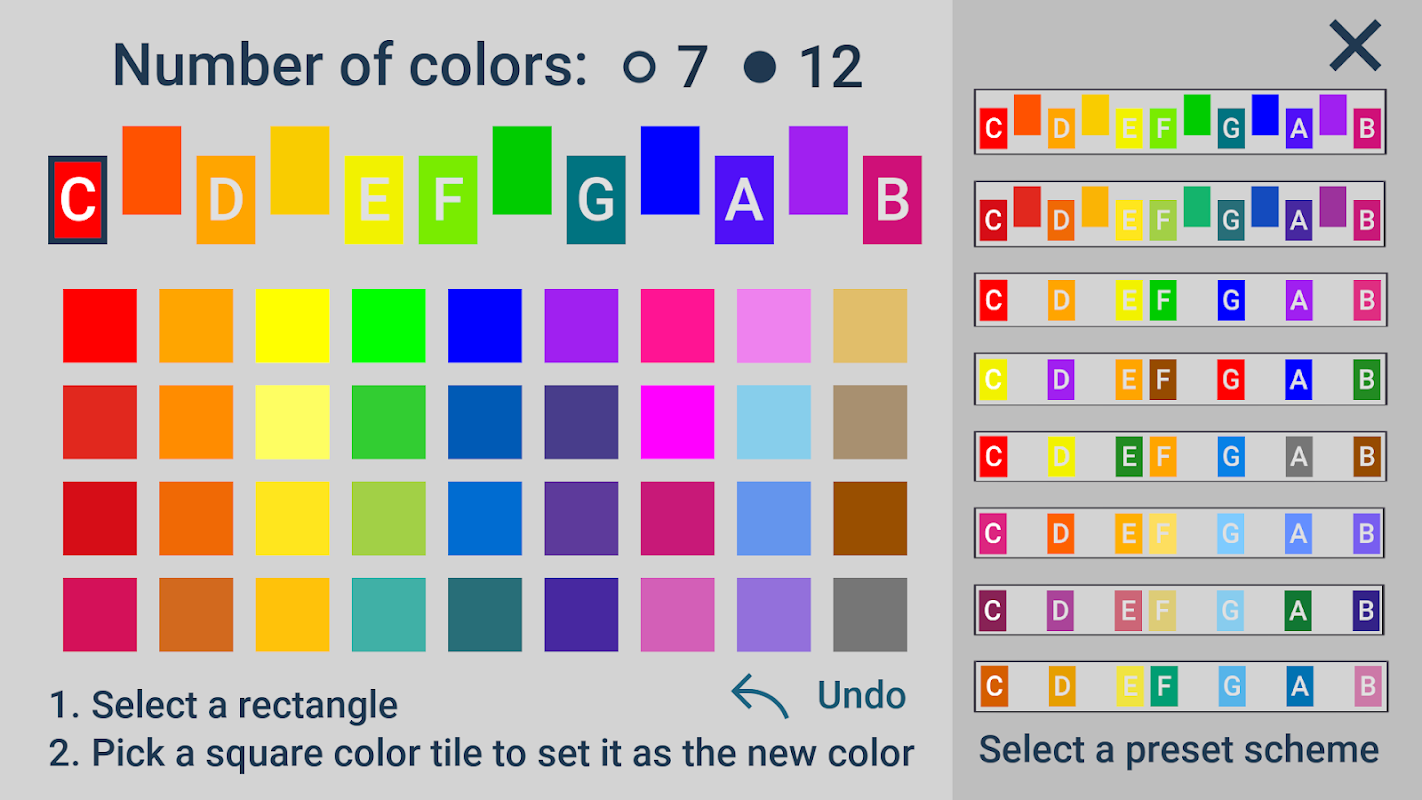Image resolution: width=1422 pixels, height=800 pixels.
Task: Choose the last preset scheme with orange C
Action: tap(1180, 686)
